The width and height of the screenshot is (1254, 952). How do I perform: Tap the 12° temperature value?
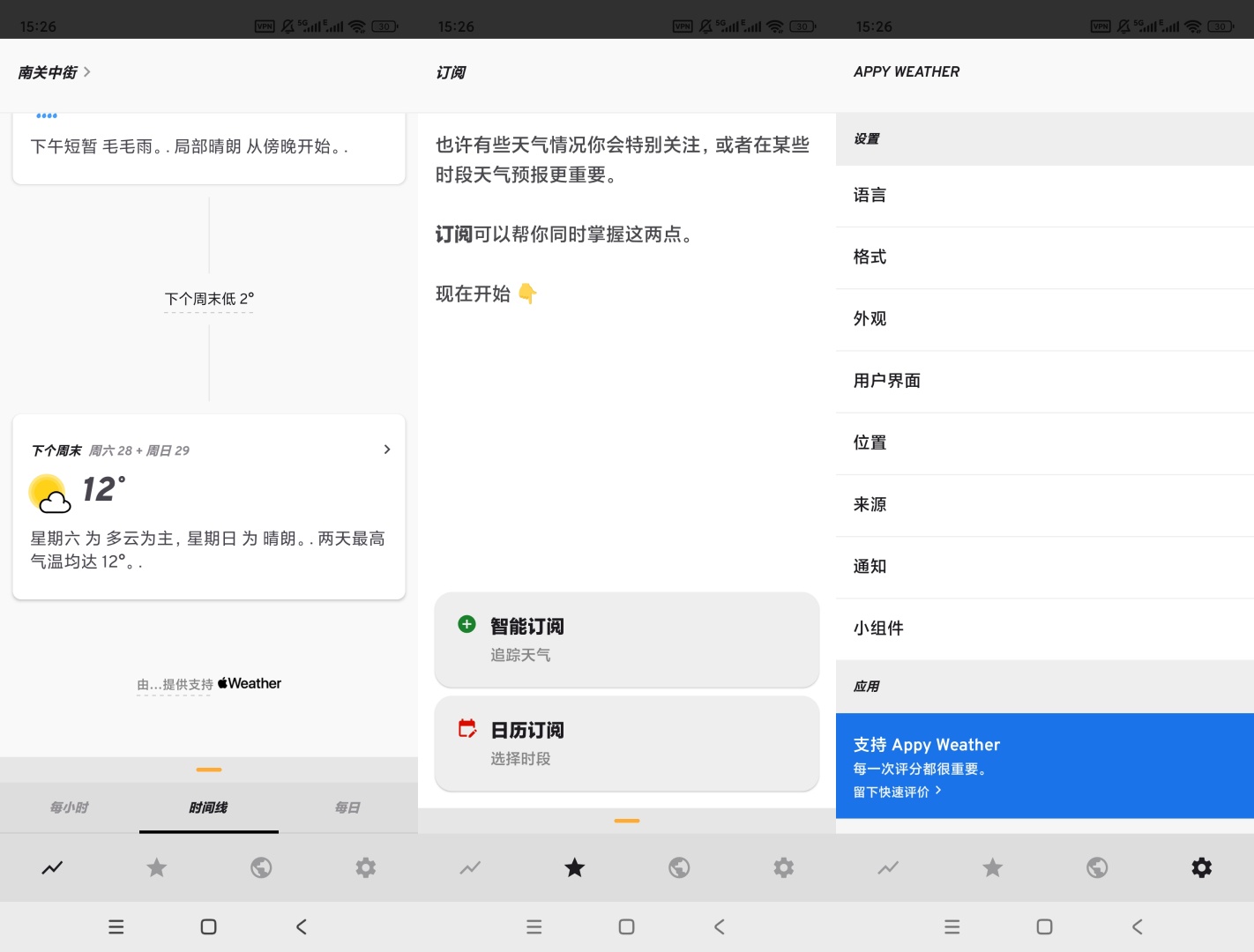[104, 489]
